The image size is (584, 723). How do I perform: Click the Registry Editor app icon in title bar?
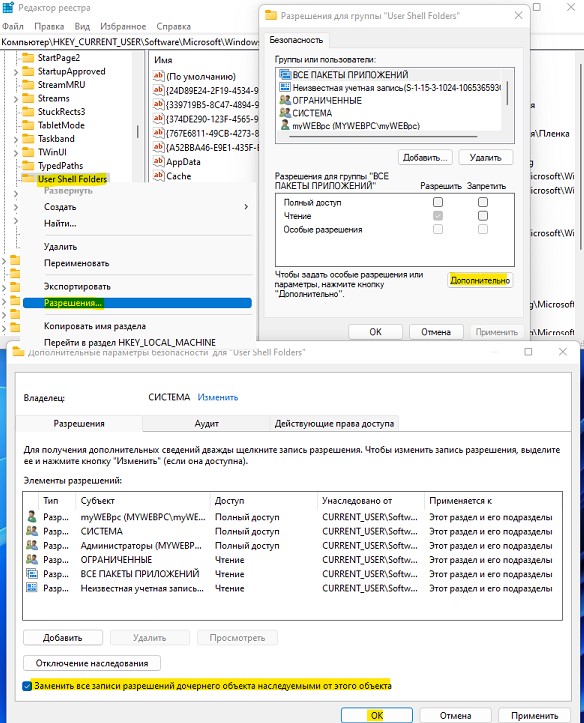point(8,7)
